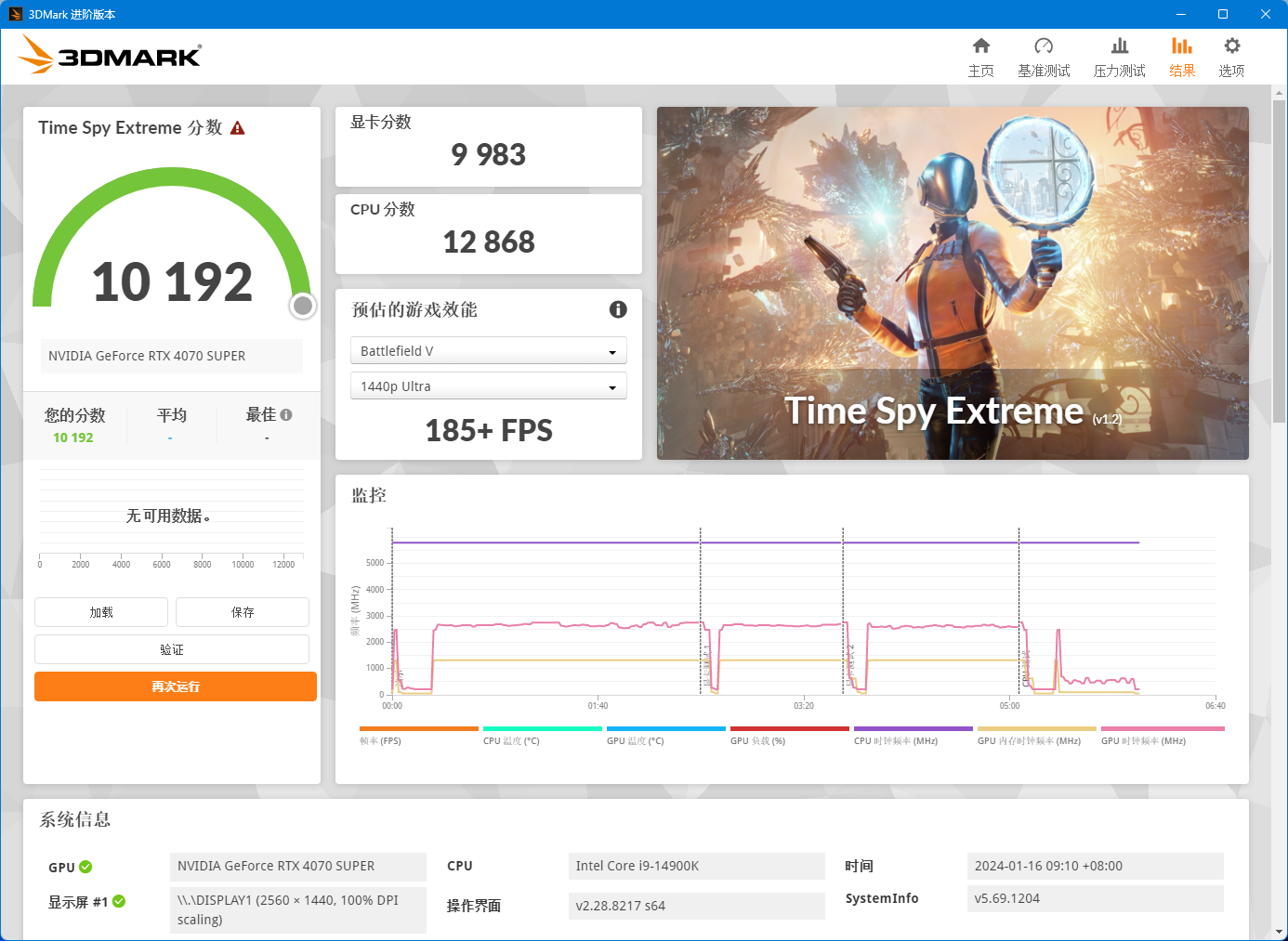Click SystemInfo version v5.69.1204
Image resolution: width=1288 pixels, height=941 pixels.
(1095, 898)
